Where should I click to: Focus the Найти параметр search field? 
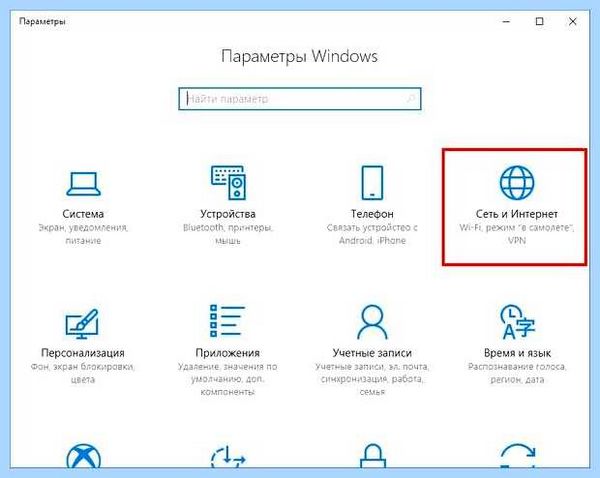[300, 99]
